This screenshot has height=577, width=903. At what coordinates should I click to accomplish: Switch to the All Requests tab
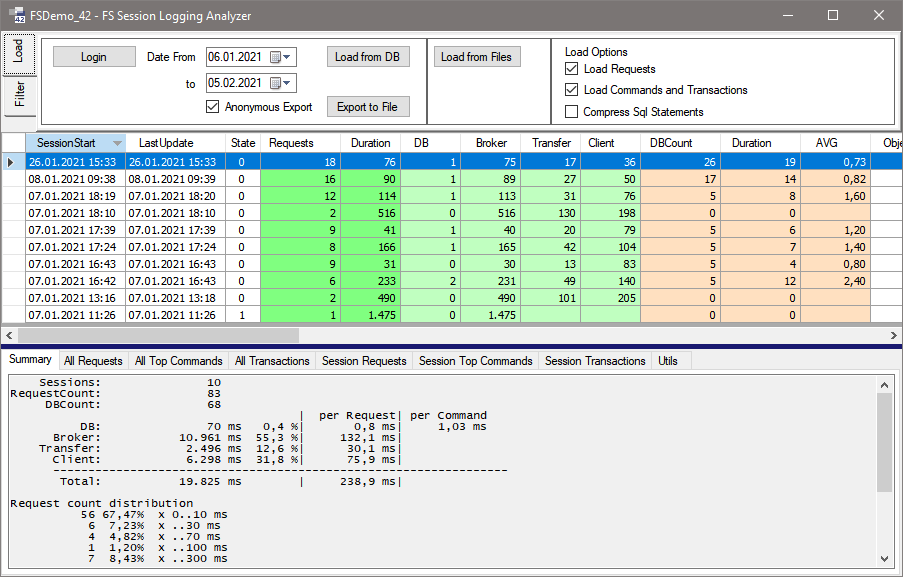(x=93, y=360)
